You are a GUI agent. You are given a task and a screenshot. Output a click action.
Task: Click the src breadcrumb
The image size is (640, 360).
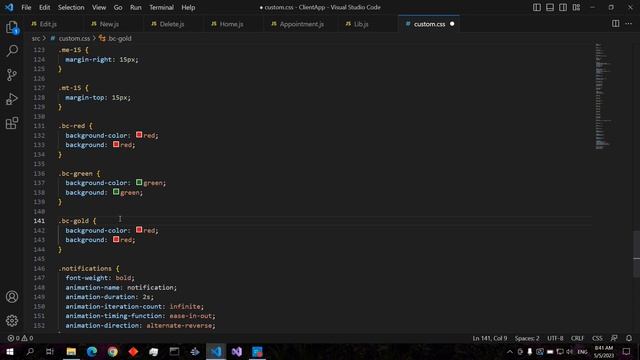pos(36,38)
